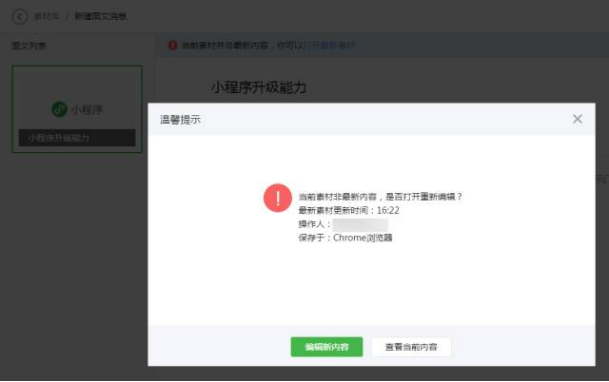The height and width of the screenshot is (382, 609).
Task: Select the 小程序升级能力 article thumbnail card
Action: click(x=77, y=109)
